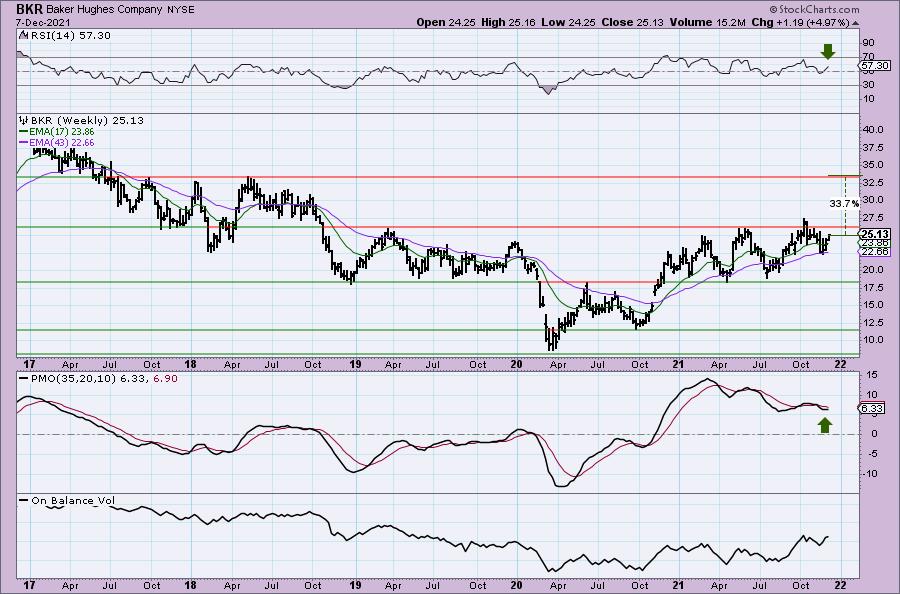Click the up triangle beside the change percentage
Screen dimensions: 900x594
pos(855,23)
